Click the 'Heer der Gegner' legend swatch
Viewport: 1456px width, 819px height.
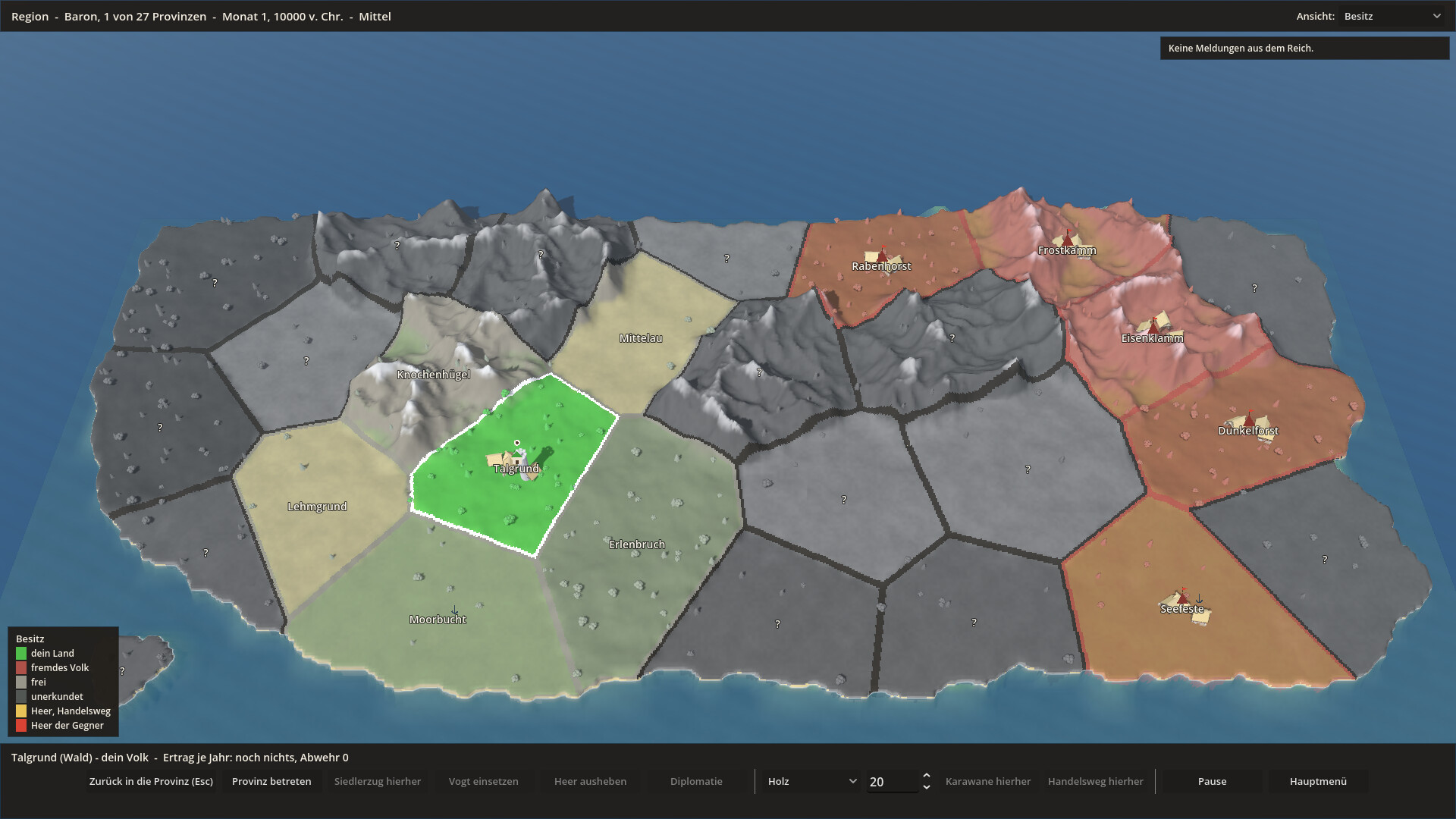(21, 726)
